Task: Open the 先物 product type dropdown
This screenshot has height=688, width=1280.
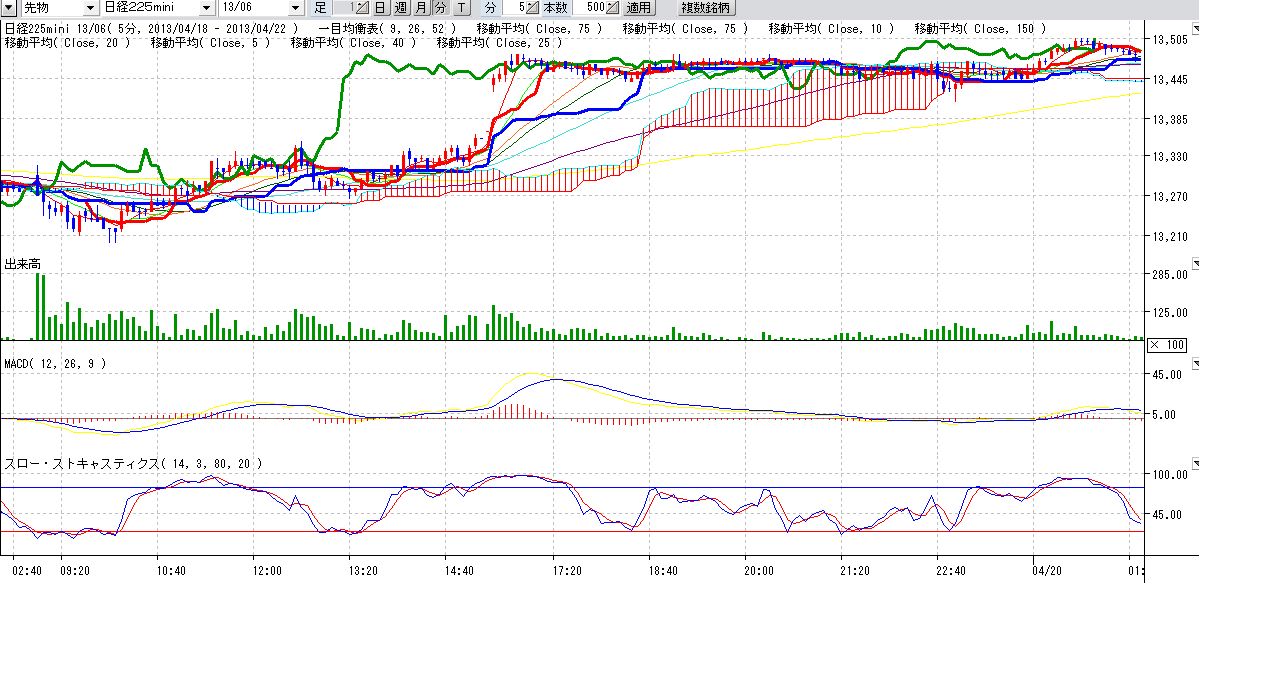Action: pos(89,7)
